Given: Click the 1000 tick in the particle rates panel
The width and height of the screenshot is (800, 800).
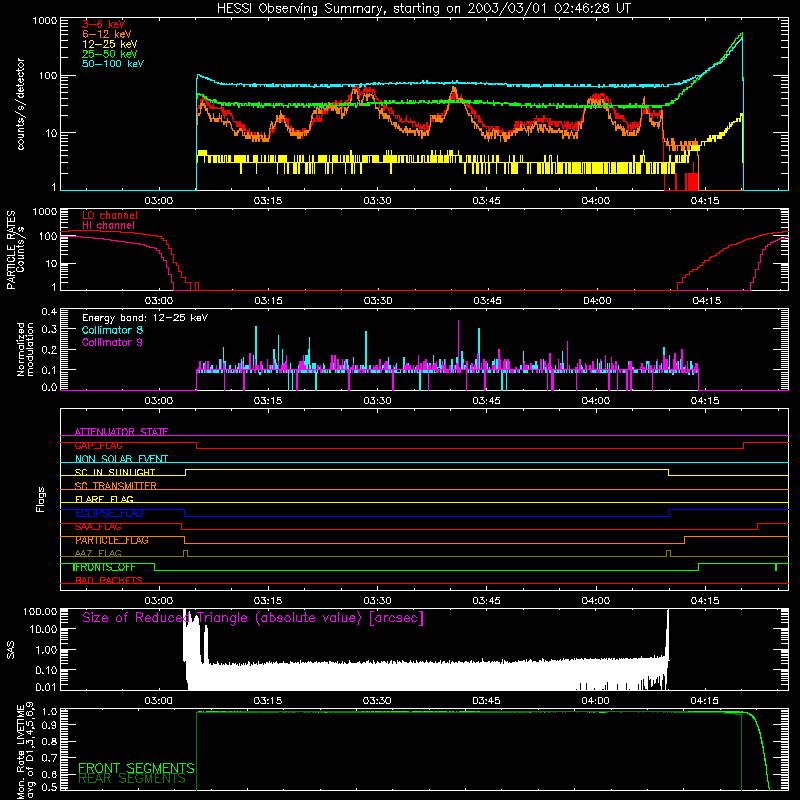Looking at the screenshot, I should (x=44, y=212).
